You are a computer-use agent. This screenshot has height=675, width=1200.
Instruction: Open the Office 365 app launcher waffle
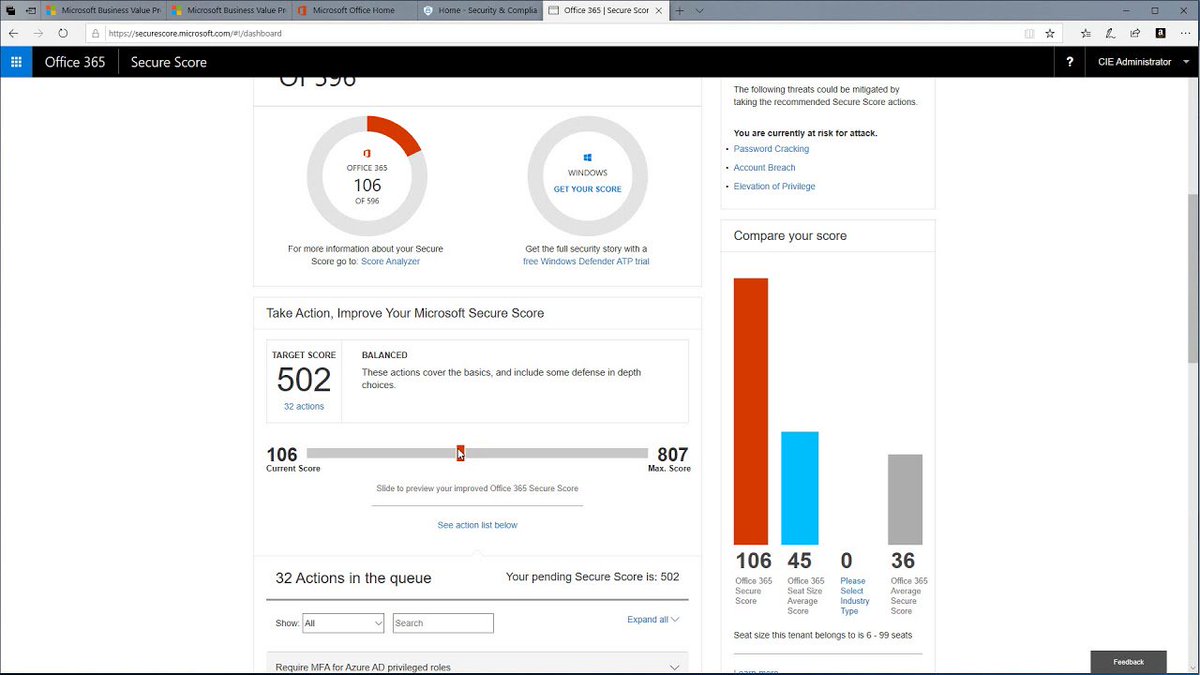(16, 62)
